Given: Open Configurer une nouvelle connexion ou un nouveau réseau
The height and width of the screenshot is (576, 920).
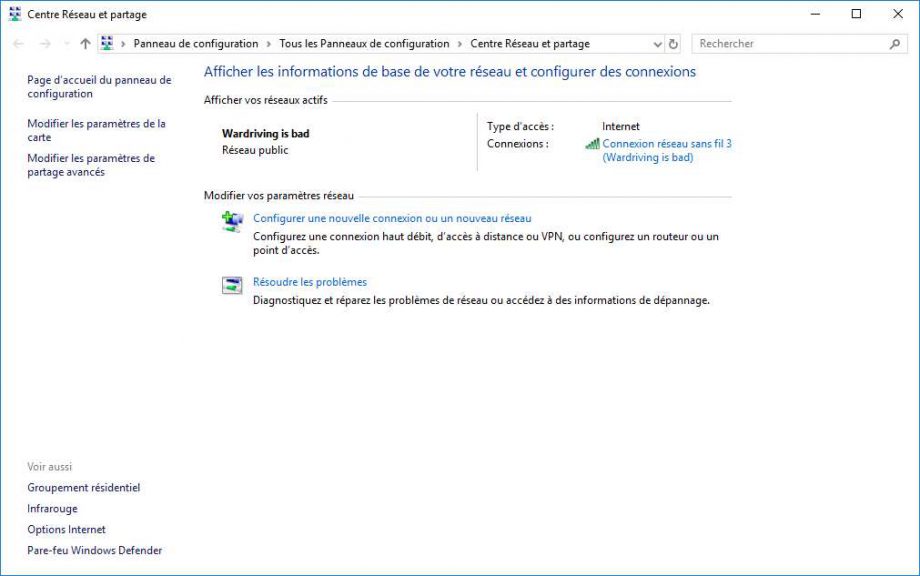Looking at the screenshot, I should (392, 218).
